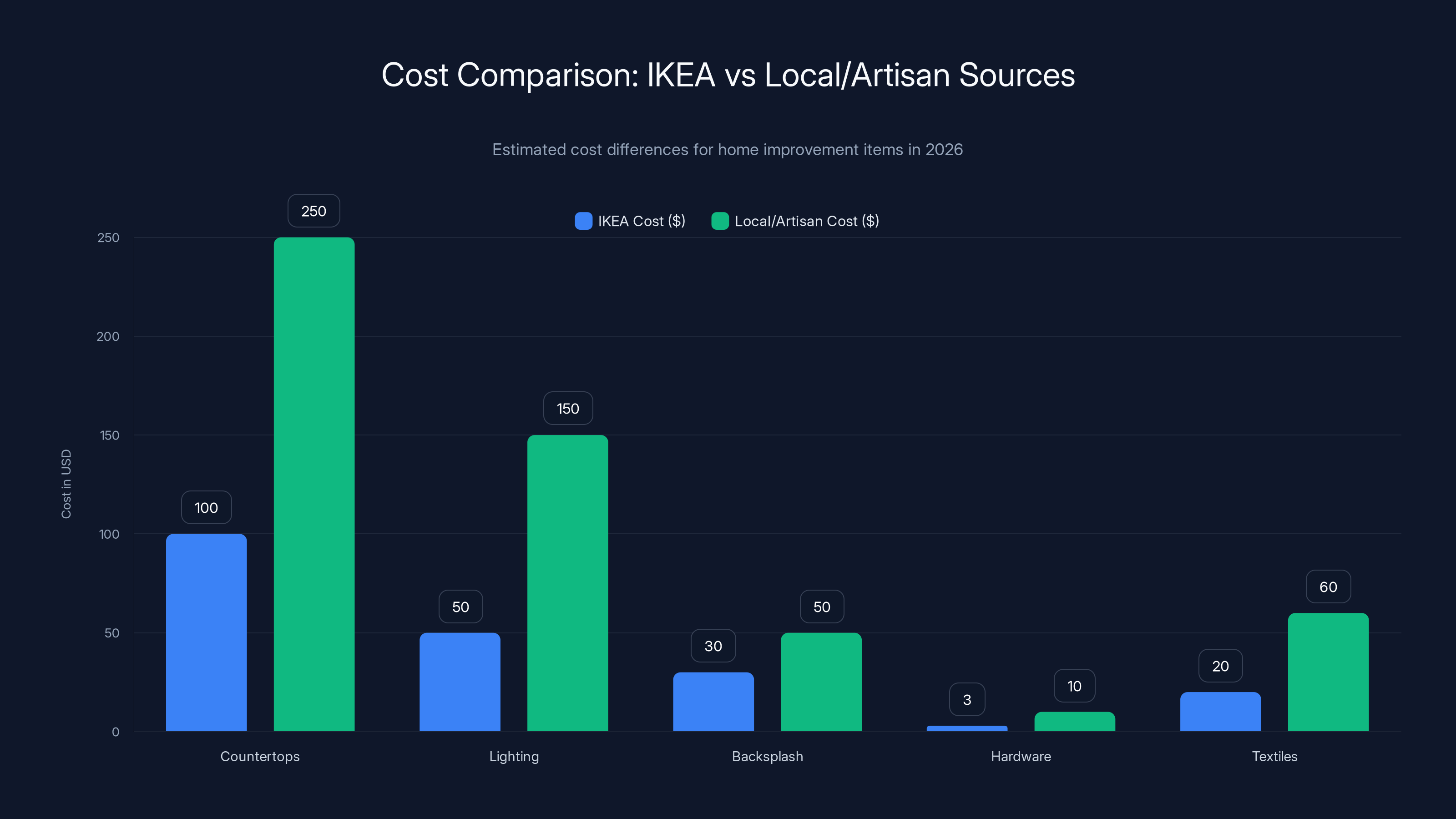This screenshot has height=819, width=1456.
Task: Click the subtitle about estimated cost differences
Action: (x=728, y=150)
